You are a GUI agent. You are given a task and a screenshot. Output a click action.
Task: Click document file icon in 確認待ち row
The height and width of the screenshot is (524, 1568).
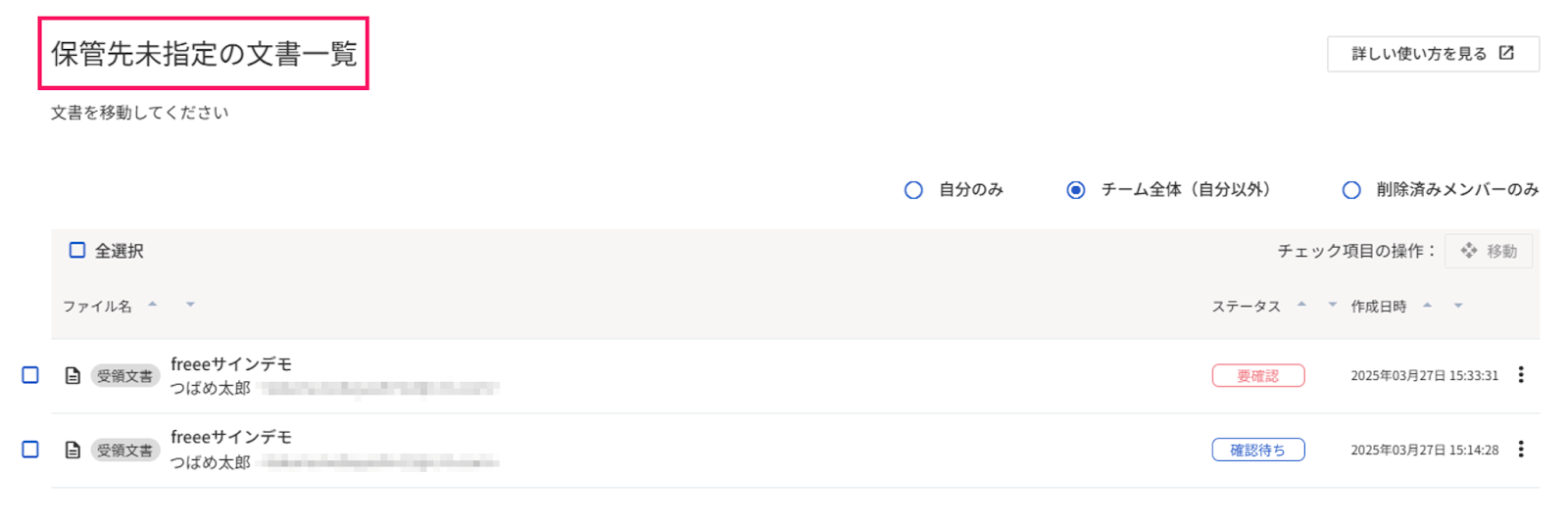tap(73, 450)
